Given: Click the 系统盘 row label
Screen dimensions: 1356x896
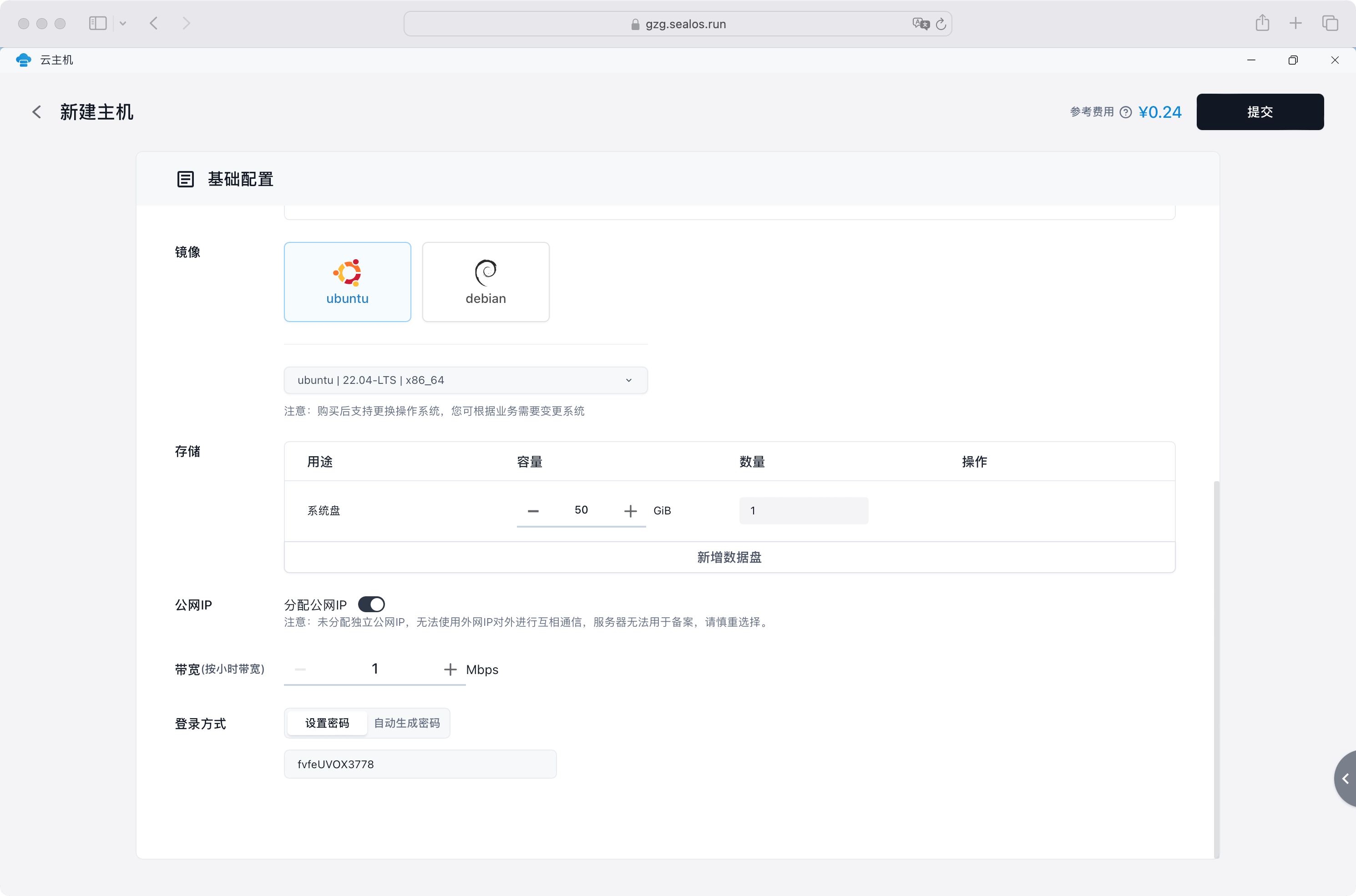Looking at the screenshot, I should (324, 511).
